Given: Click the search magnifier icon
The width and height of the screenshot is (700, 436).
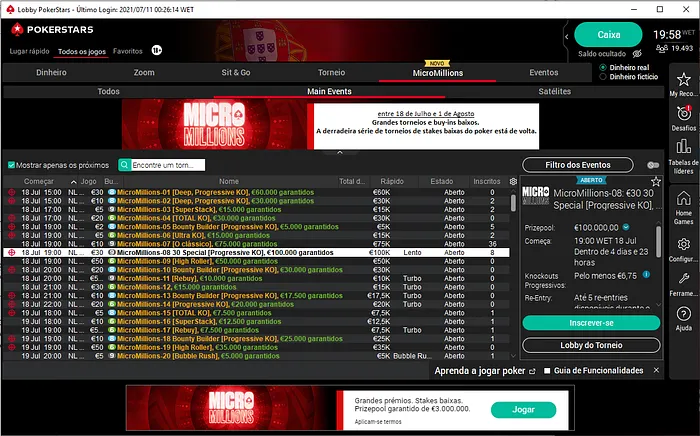Looking at the screenshot, I should click(x=125, y=165).
